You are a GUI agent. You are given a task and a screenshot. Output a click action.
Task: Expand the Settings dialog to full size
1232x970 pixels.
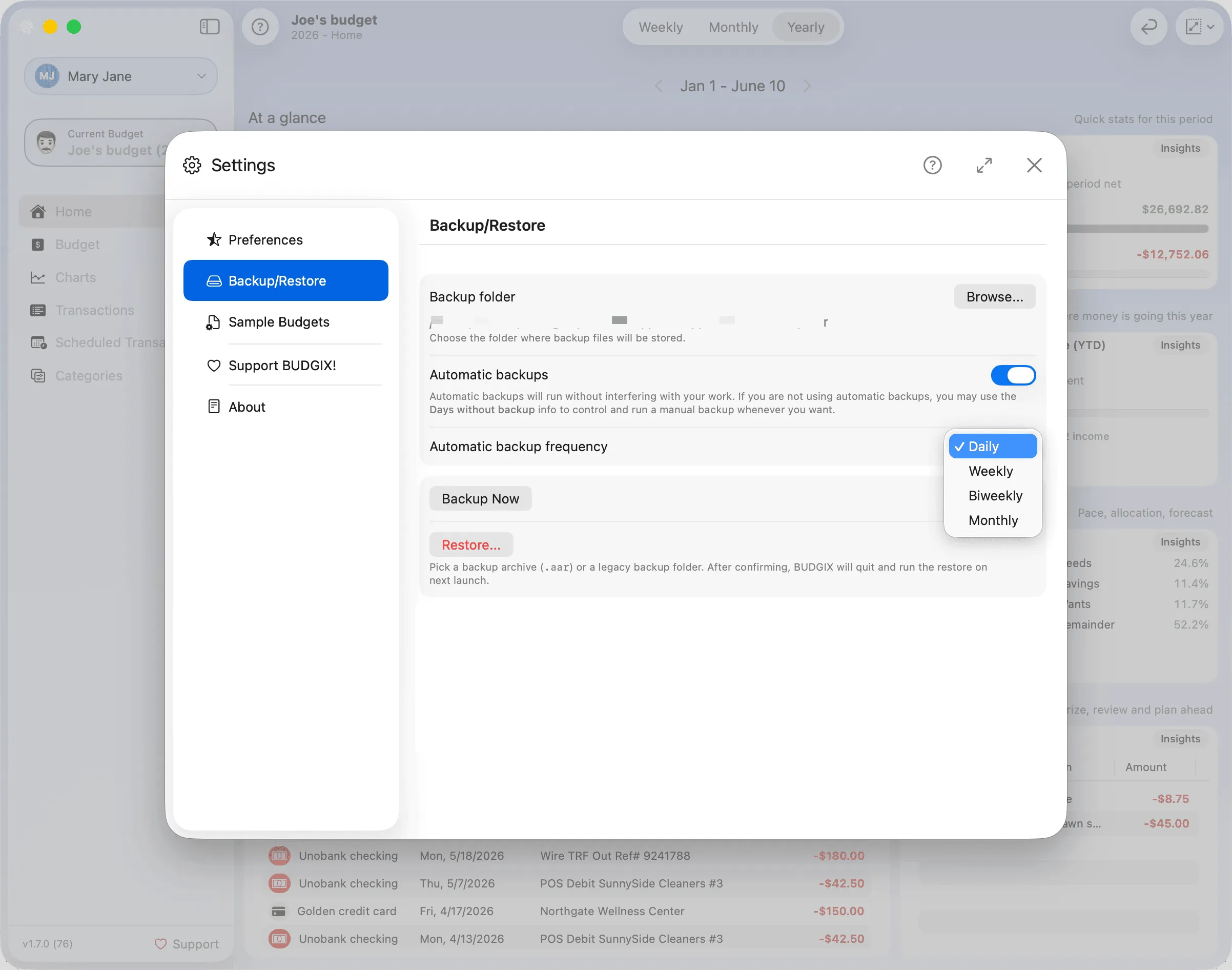click(984, 165)
